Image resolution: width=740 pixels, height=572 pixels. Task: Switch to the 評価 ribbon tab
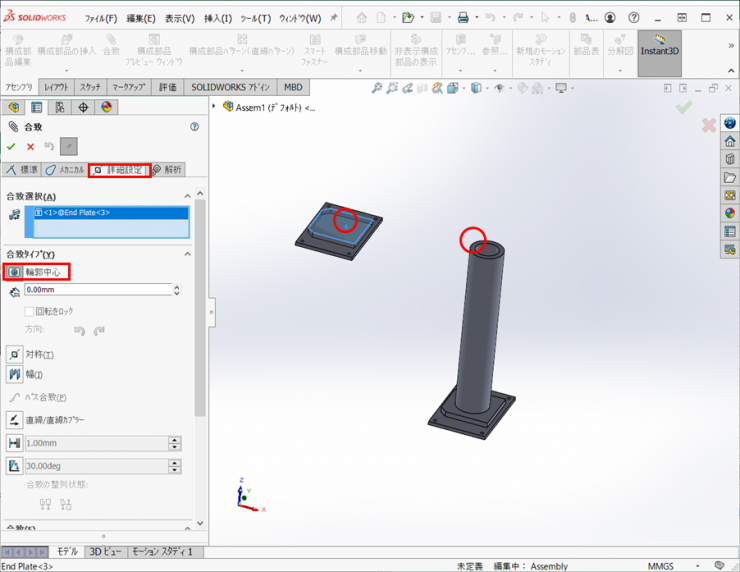(167, 87)
